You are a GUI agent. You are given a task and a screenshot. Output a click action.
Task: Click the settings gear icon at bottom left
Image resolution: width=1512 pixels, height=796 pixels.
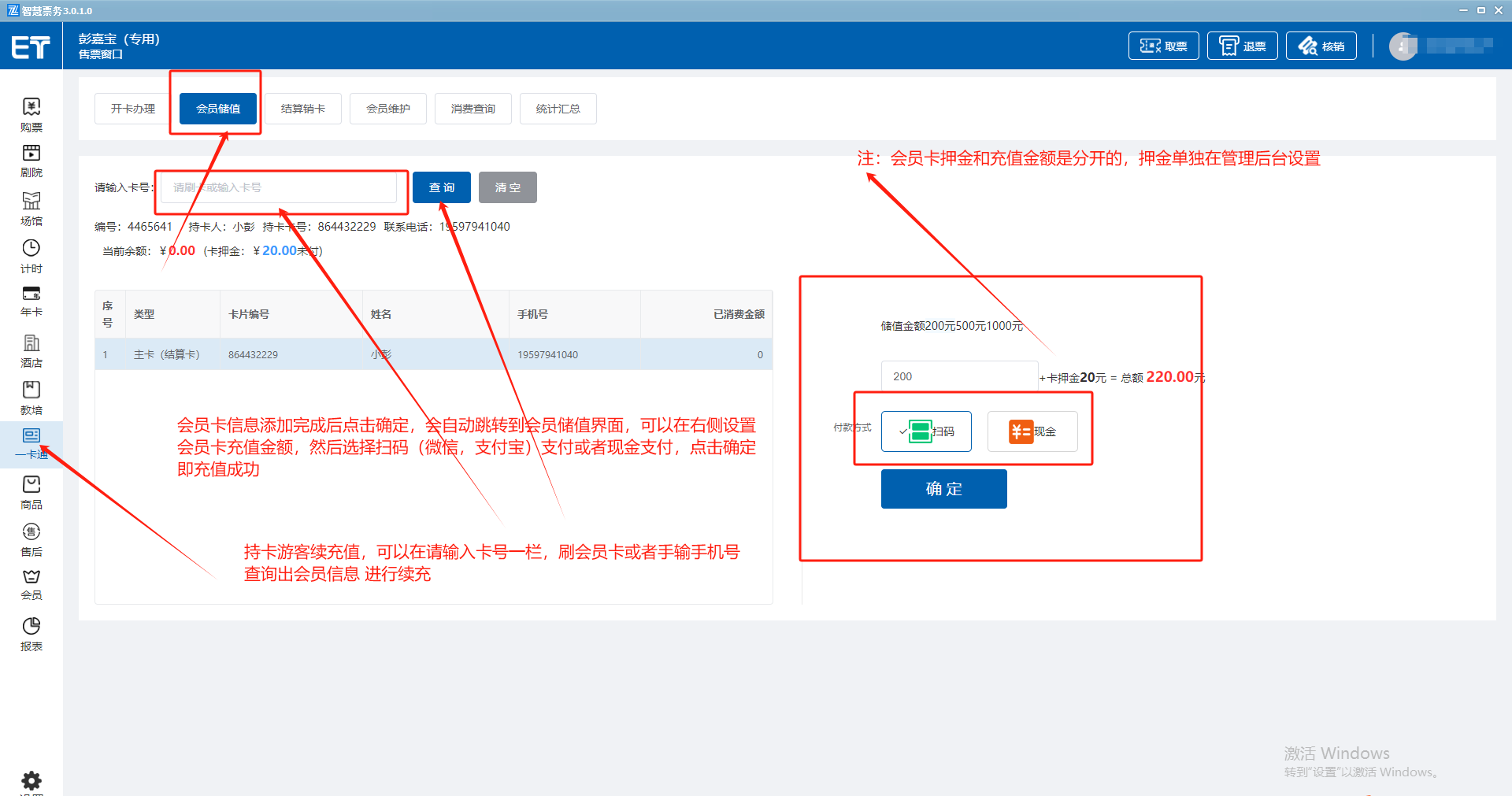(x=31, y=780)
